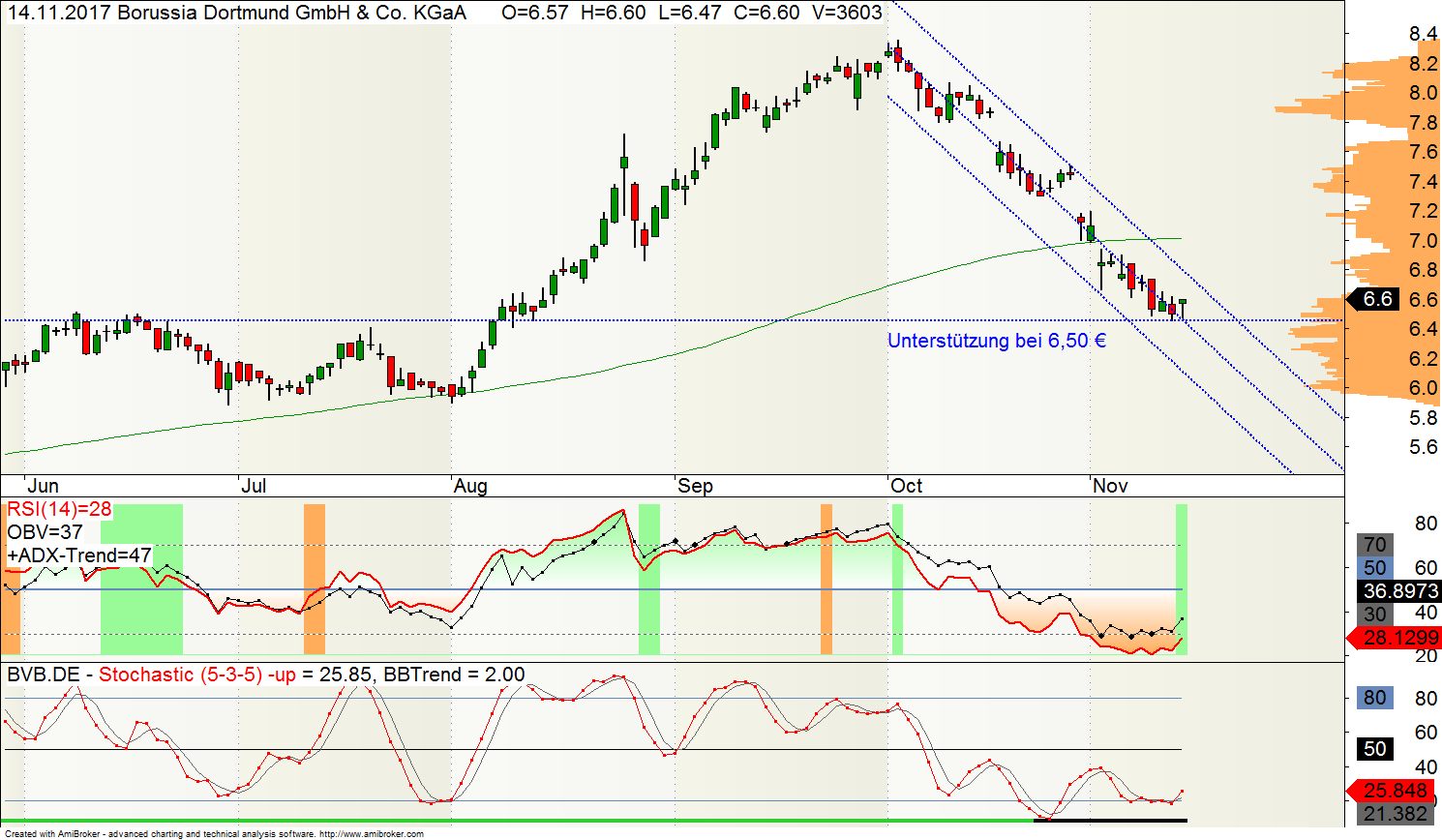This screenshot has width=1442, height=840.
Task: Select the 5.8 price axis label
Action: pos(1423,418)
